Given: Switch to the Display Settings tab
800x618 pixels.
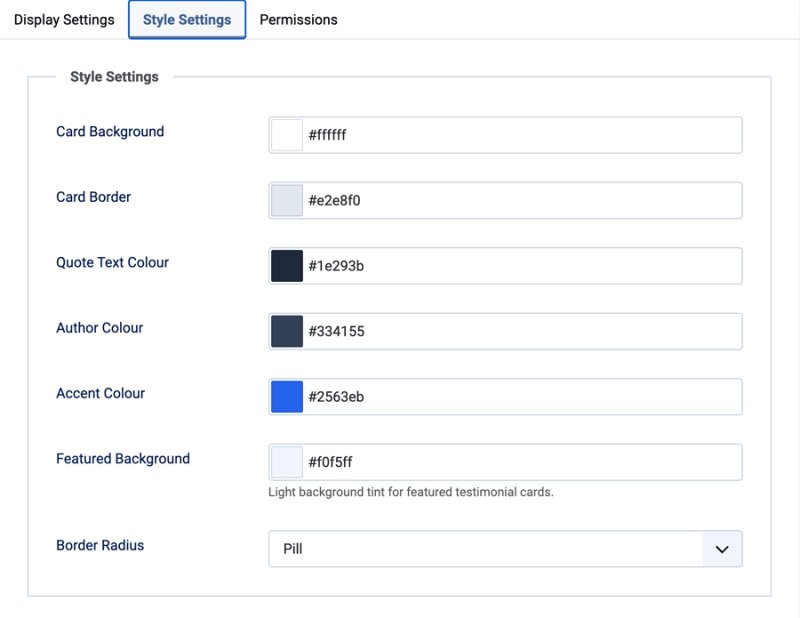Looking at the screenshot, I should pos(64,19).
